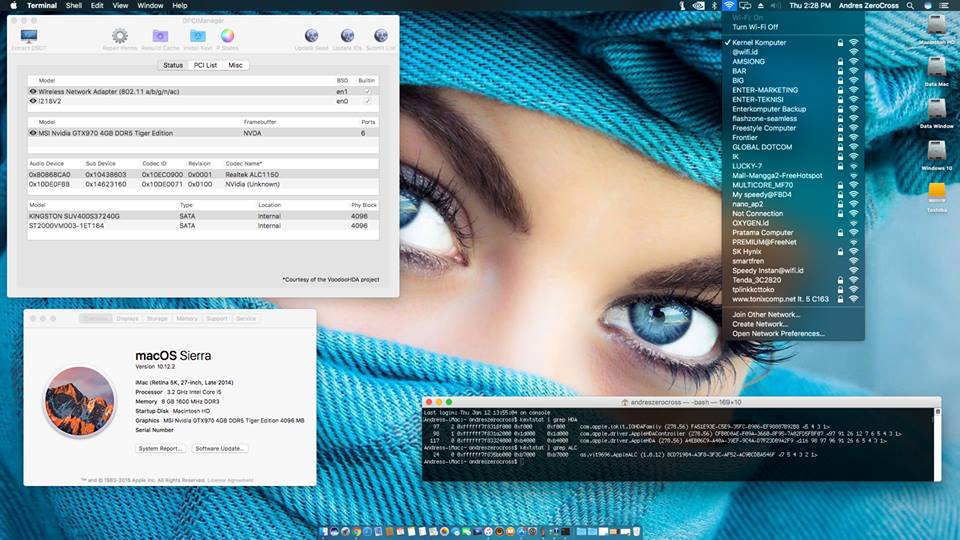The image size is (960, 540).
Task: Switch to the Misc tab in DPCIManager
Action: 235,65
